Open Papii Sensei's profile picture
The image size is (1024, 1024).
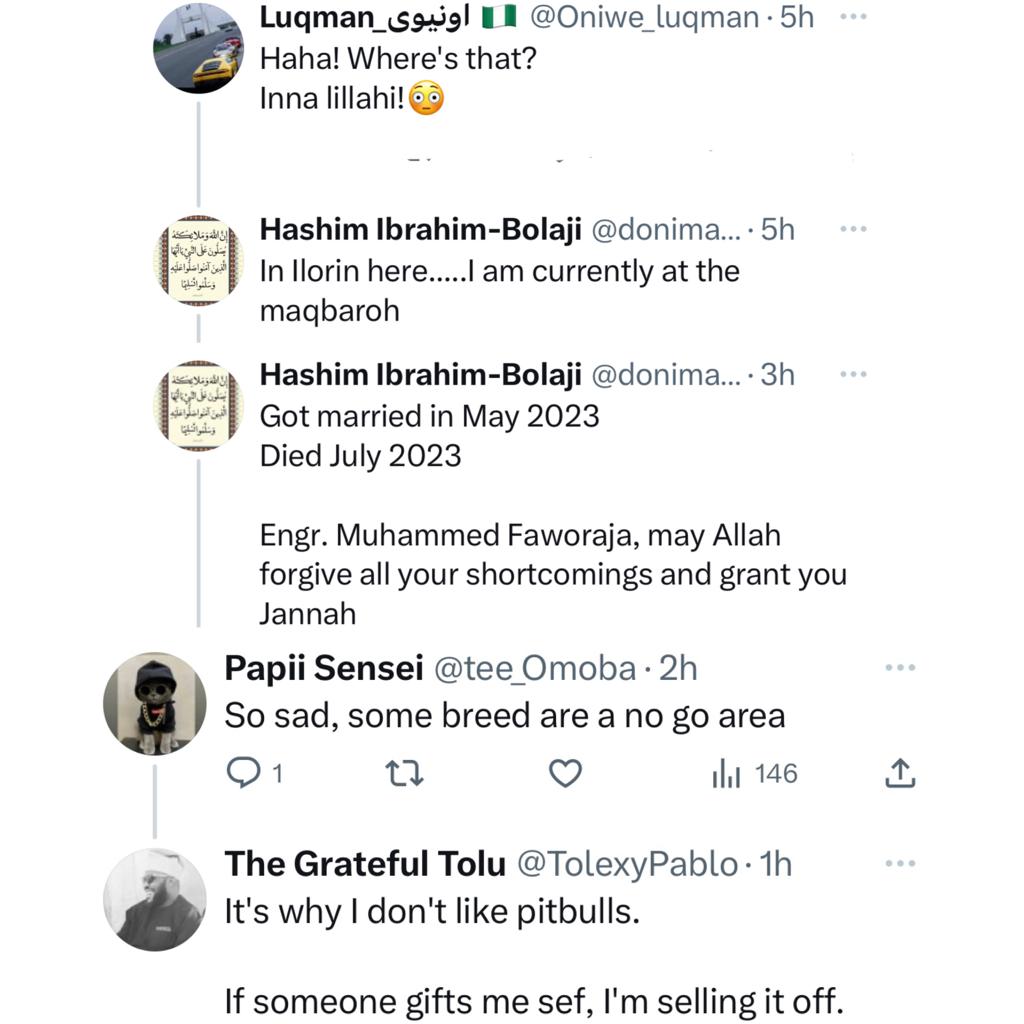click(x=154, y=704)
